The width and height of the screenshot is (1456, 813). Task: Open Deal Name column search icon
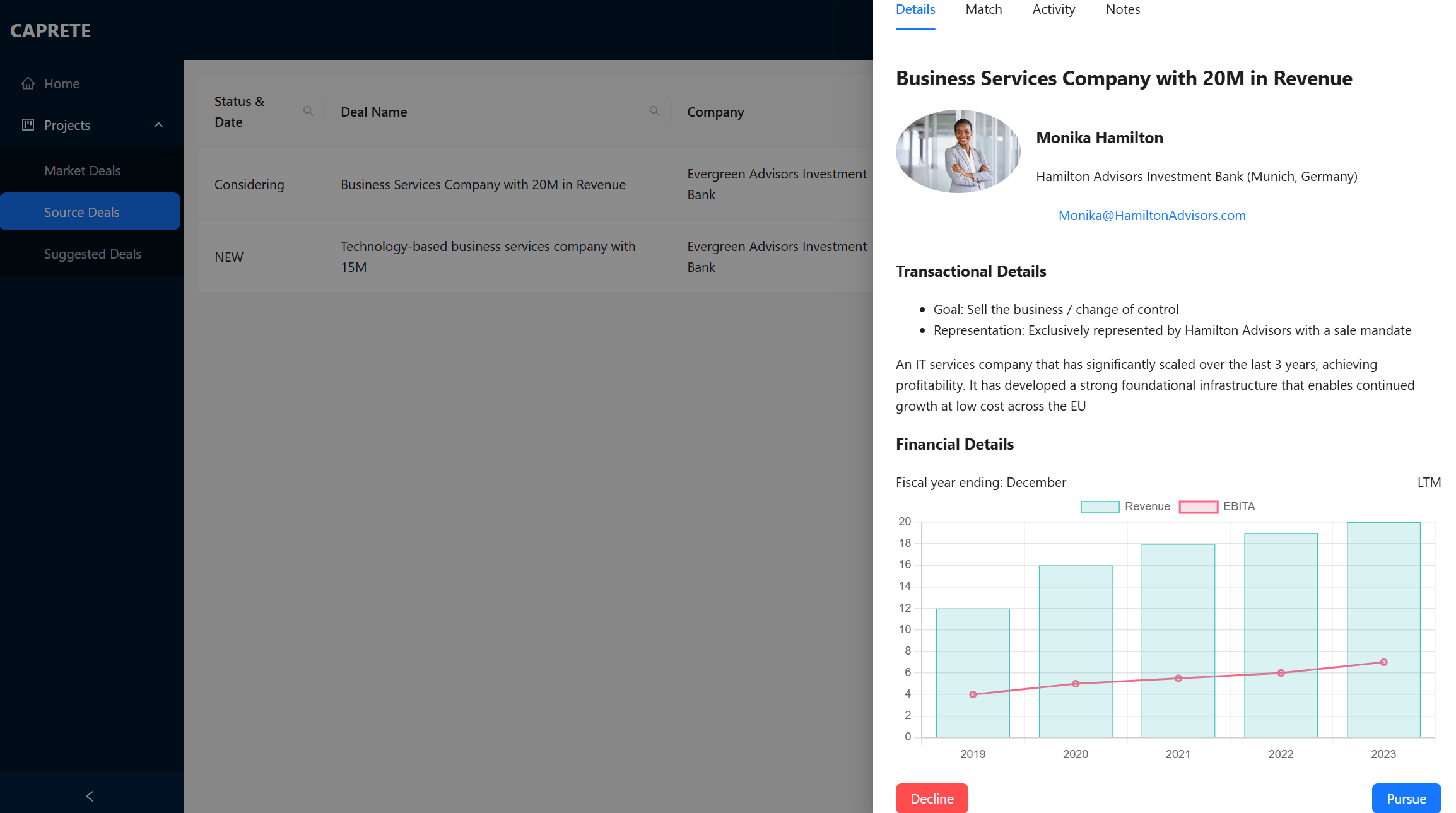(x=654, y=111)
